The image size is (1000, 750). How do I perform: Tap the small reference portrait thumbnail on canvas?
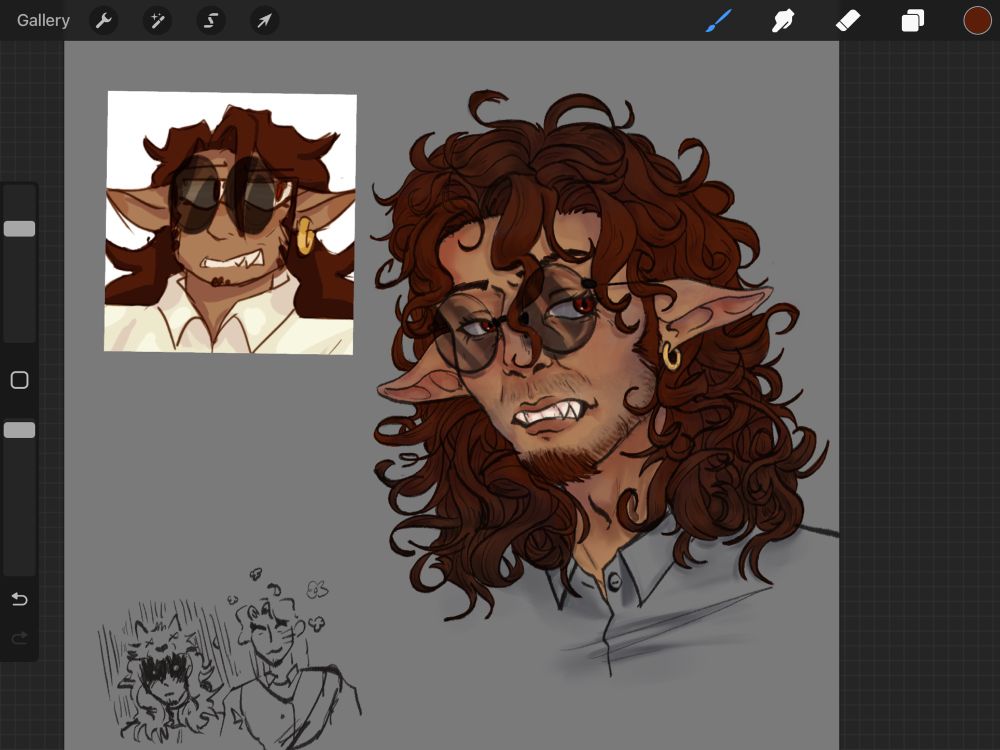click(231, 222)
